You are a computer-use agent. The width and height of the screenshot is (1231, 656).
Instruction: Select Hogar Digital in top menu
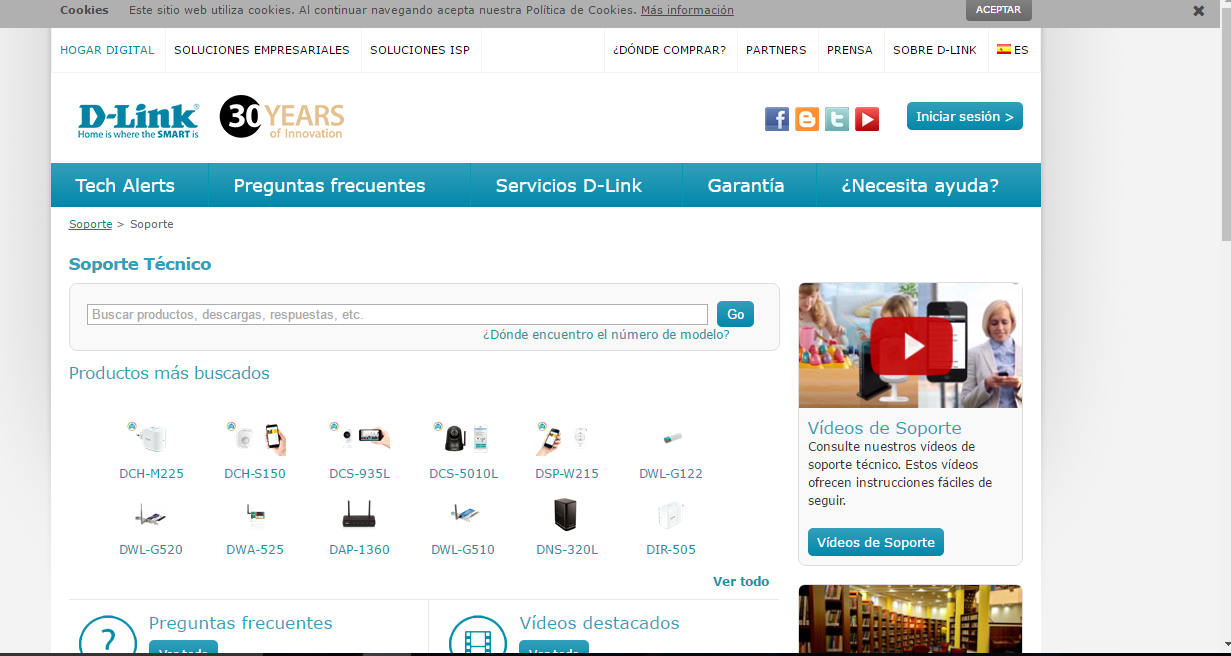point(107,50)
